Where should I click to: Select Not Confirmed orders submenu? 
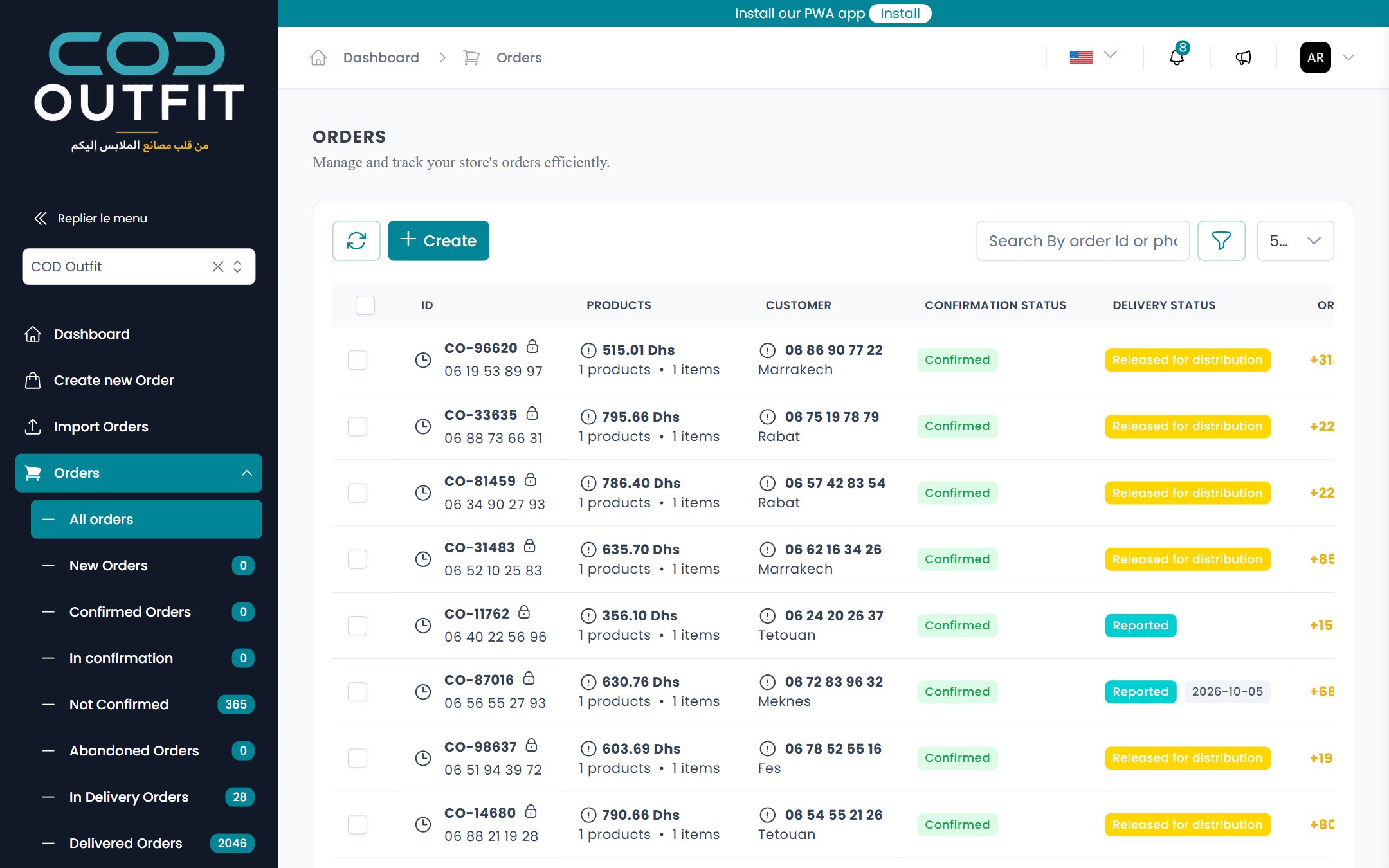tap(147, 704)
